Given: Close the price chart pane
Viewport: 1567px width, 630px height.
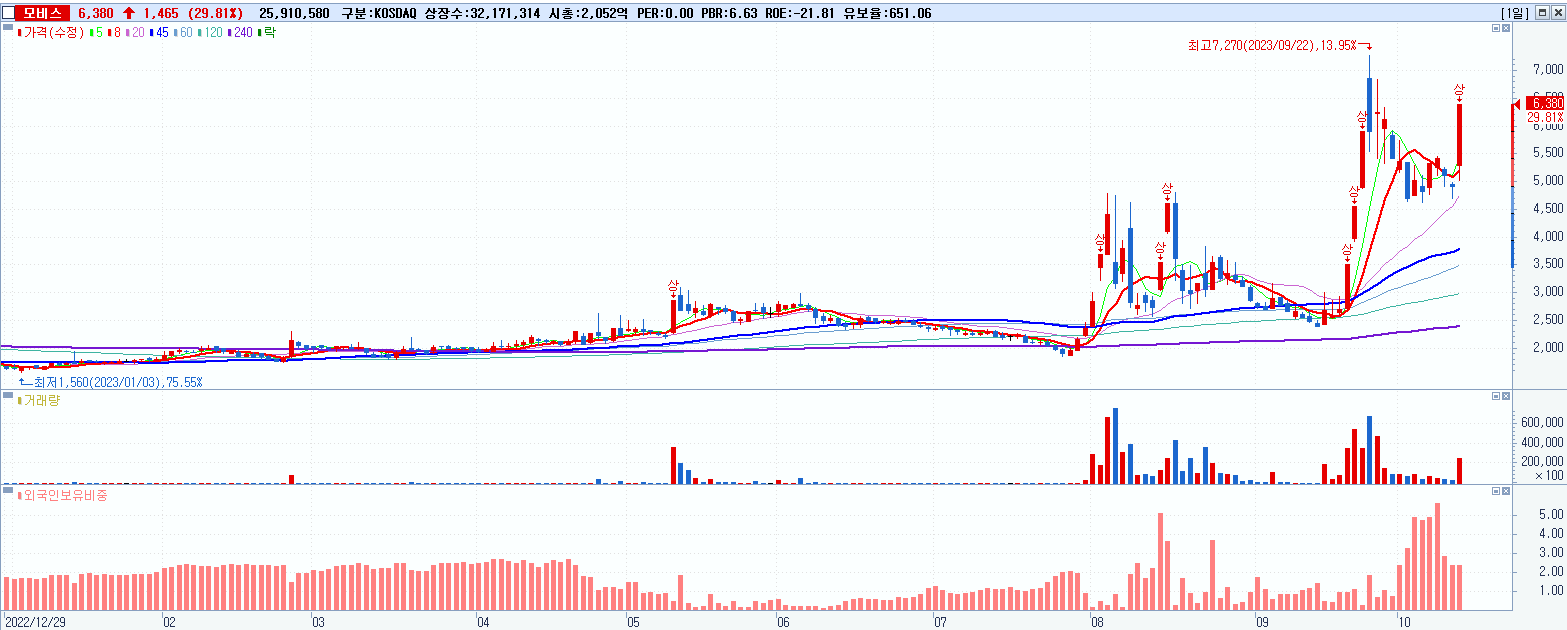Looking at the screenshot, I should click(x=1507, y=30).
